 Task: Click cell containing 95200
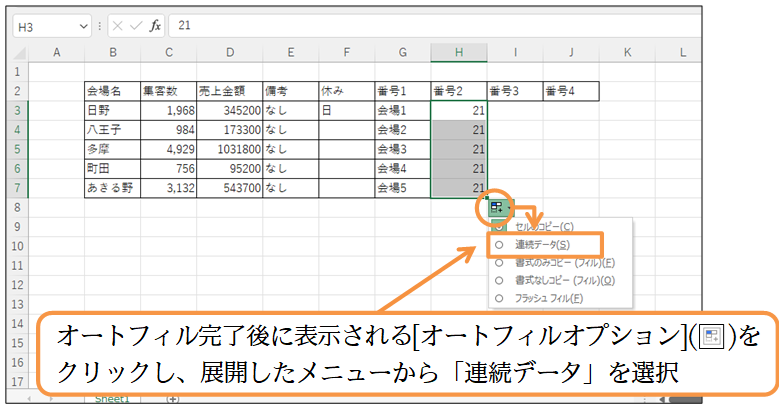(230, 168)
